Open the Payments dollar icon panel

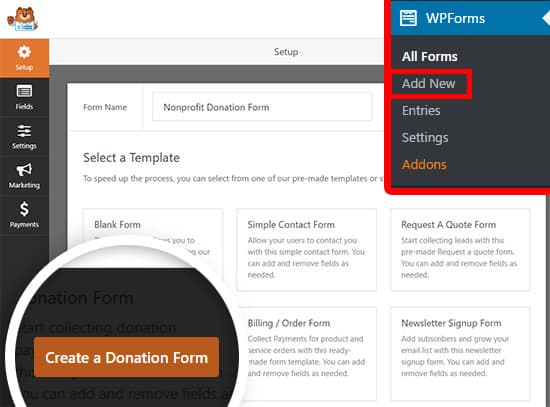point(24,215)
